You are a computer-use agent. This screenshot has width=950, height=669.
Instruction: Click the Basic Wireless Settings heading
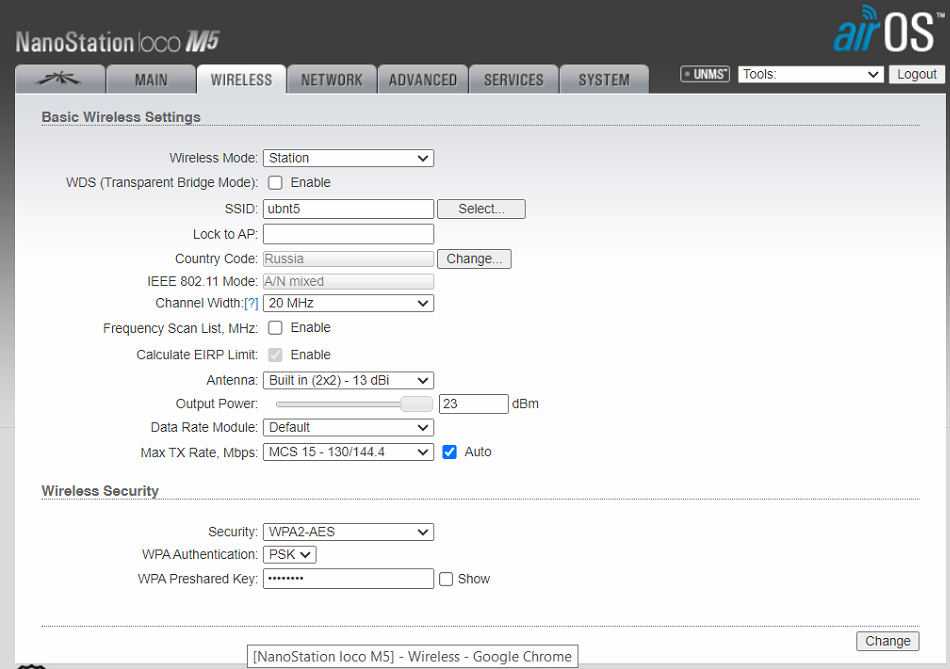[121, 117]
